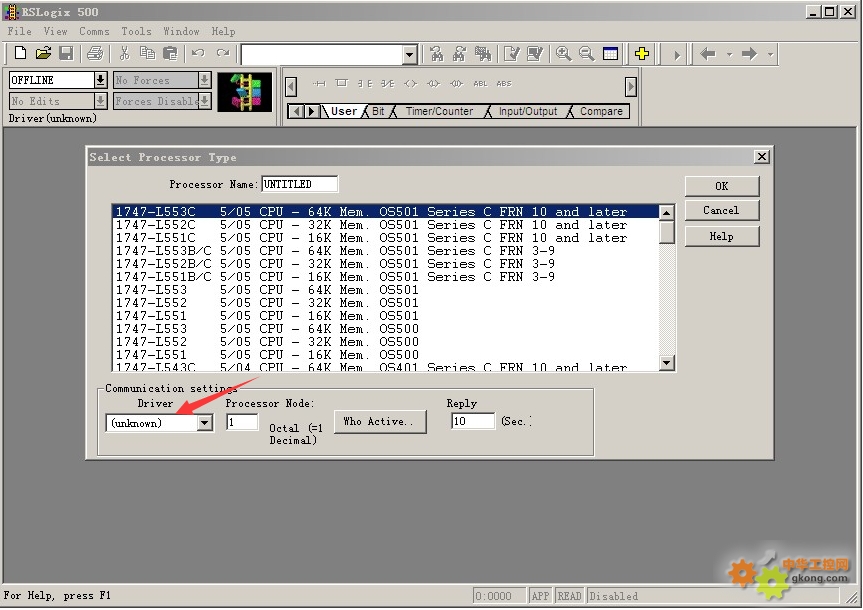The width and height of the screenshot is (863, 610).
Task: Print using the printer toolbar icon
Action: coord(95,53)
